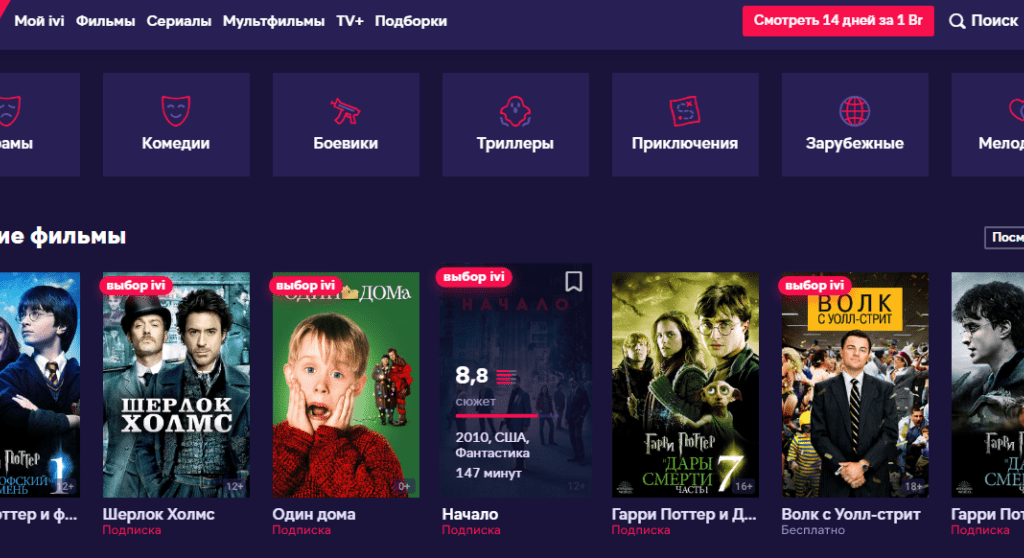Switch to the TV+ section
Image resolution: width=1024 pixels, height=558 pixels.
tap(349, 21)
